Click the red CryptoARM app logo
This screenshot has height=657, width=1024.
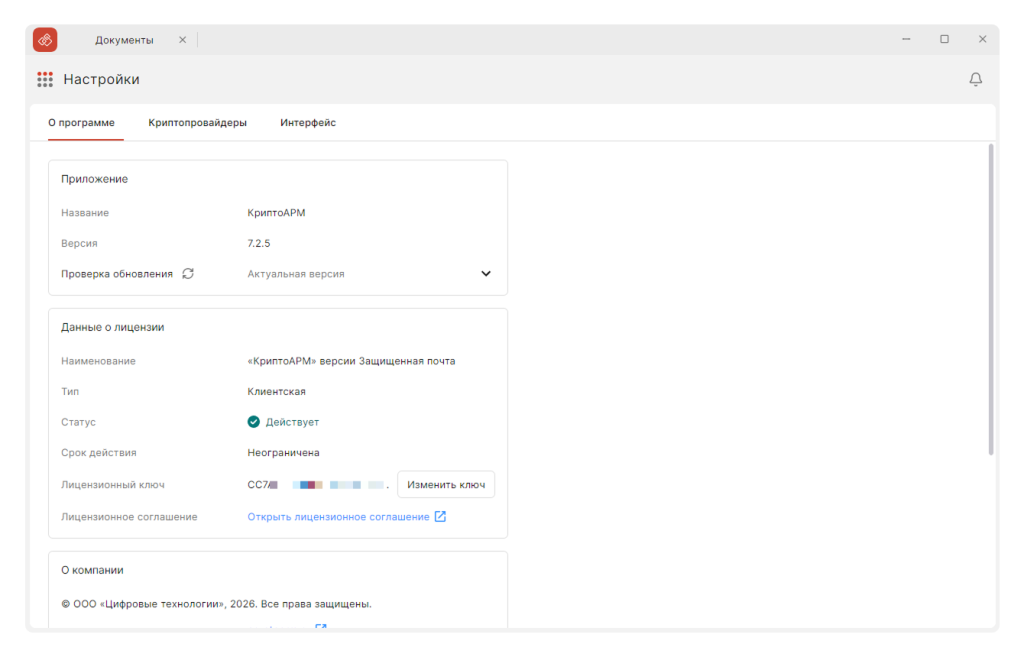click(x=45, y=40)
